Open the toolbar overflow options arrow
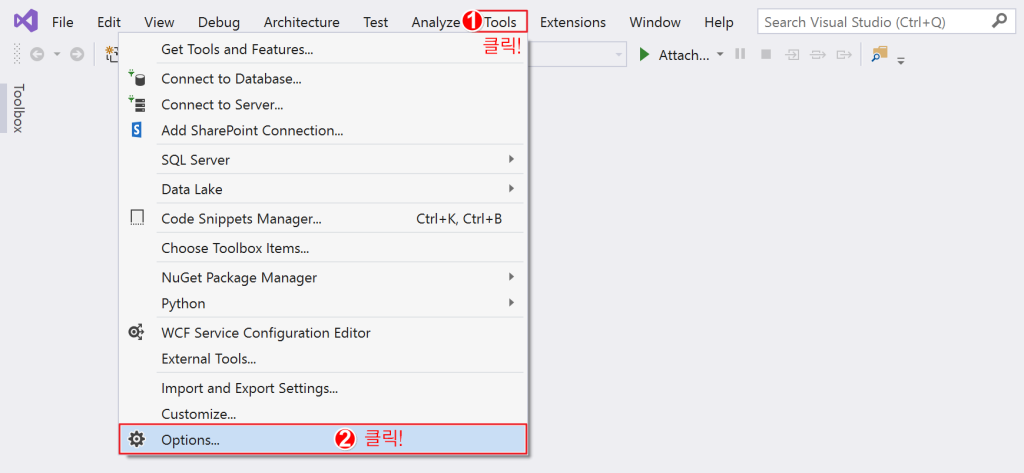The height and width of the screenshot is (473, 1024). (x=901, y=61)
